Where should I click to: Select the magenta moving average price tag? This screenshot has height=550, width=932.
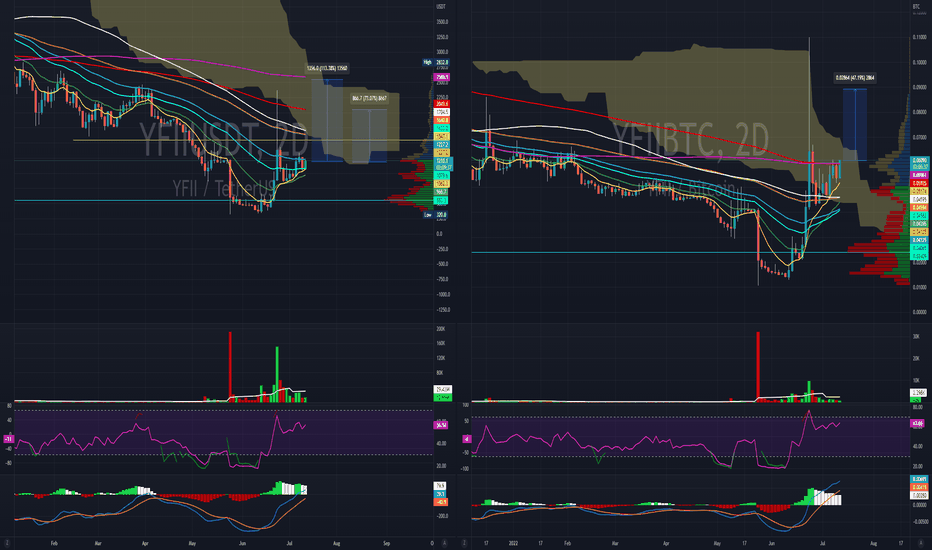(442, 77)
